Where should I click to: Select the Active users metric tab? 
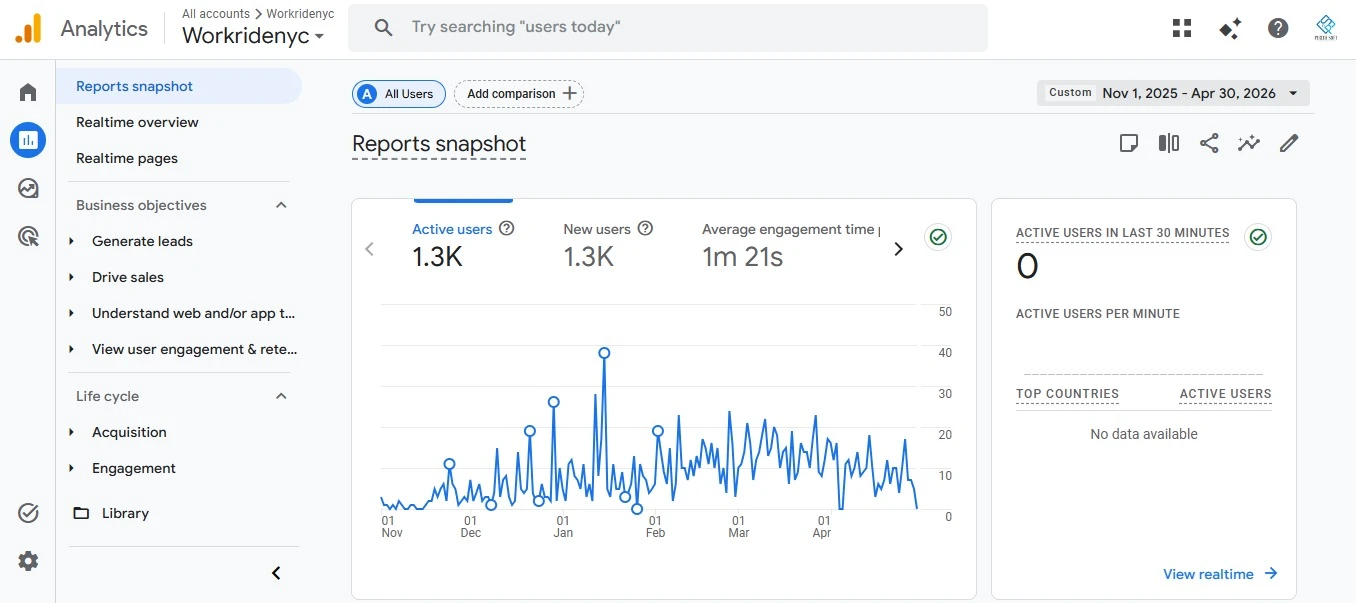pyautogui.click(x=463, y=245)
